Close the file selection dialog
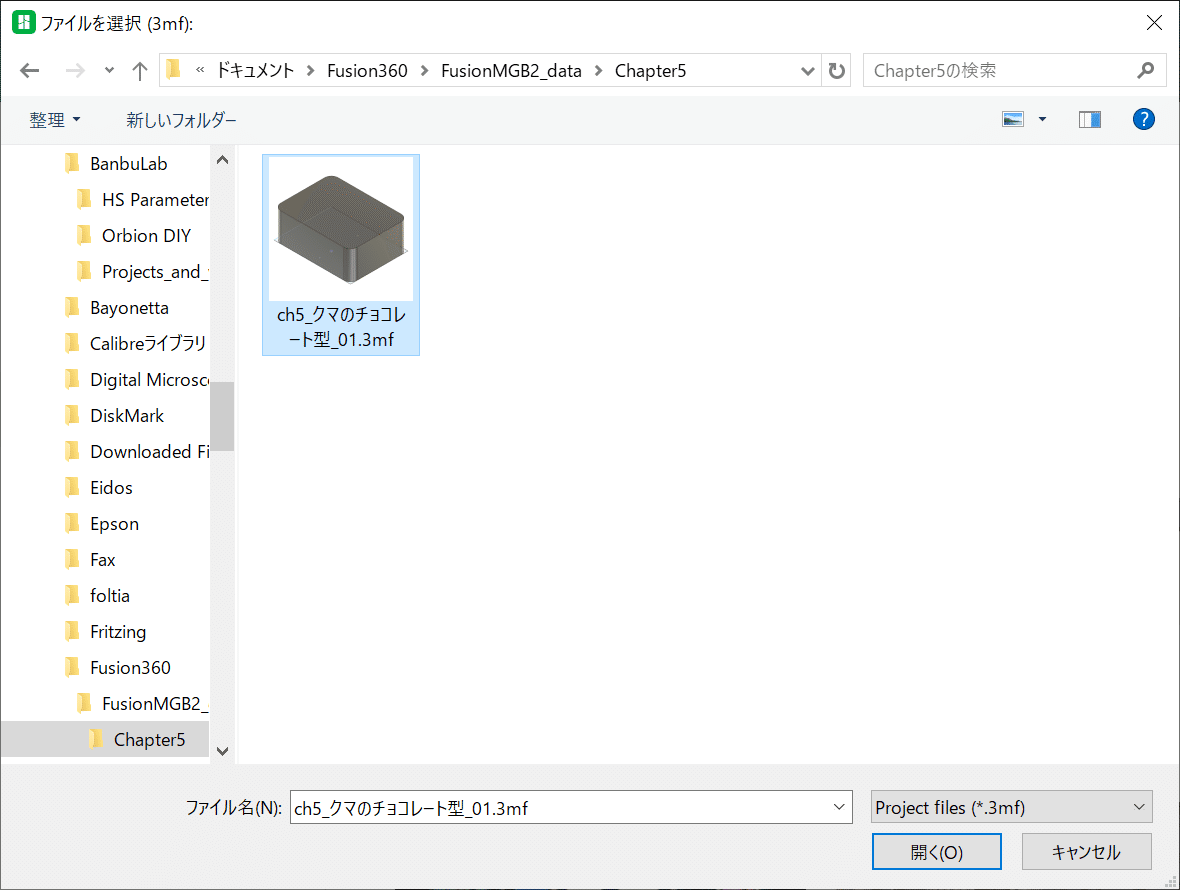 [x=1154, y=23]
